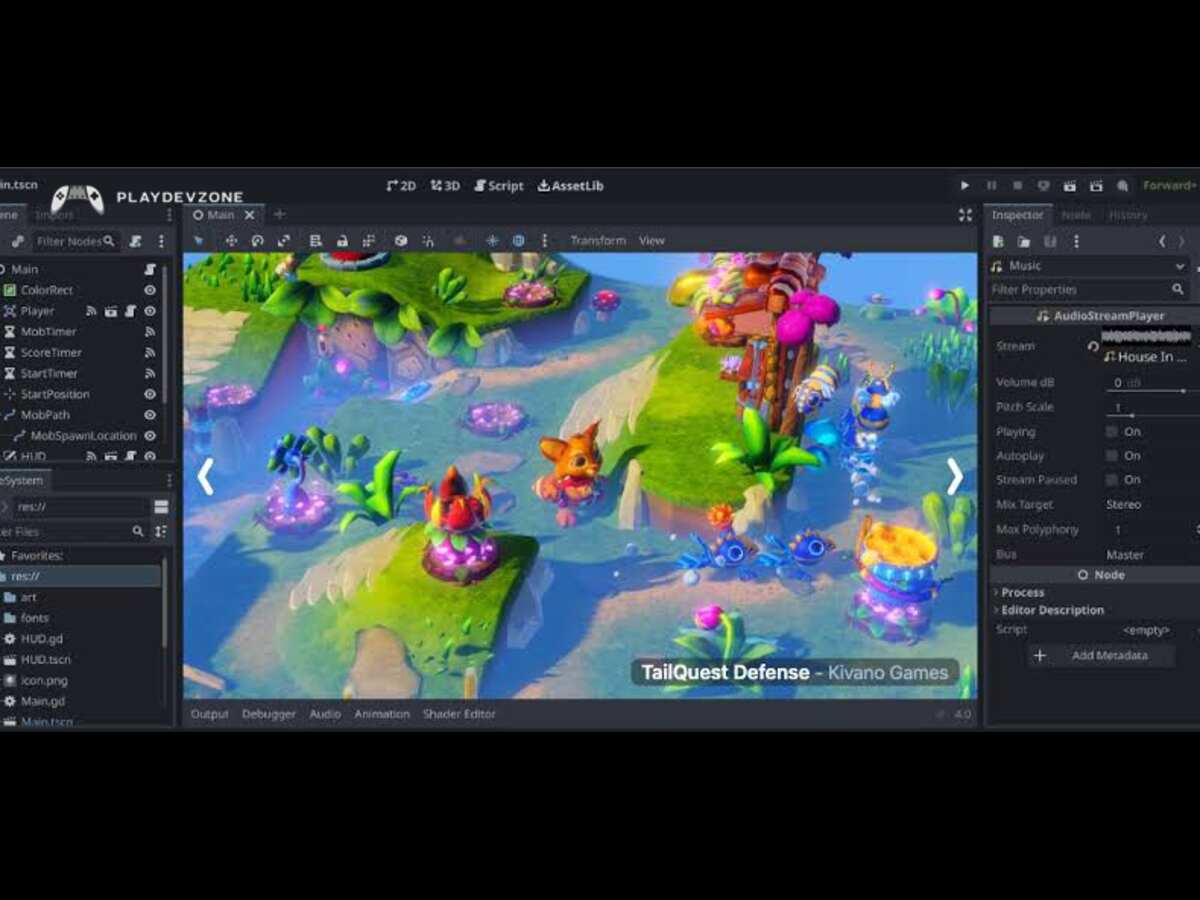
Task: Open the Shader Editor bottom panel
Action: [459, 714]
